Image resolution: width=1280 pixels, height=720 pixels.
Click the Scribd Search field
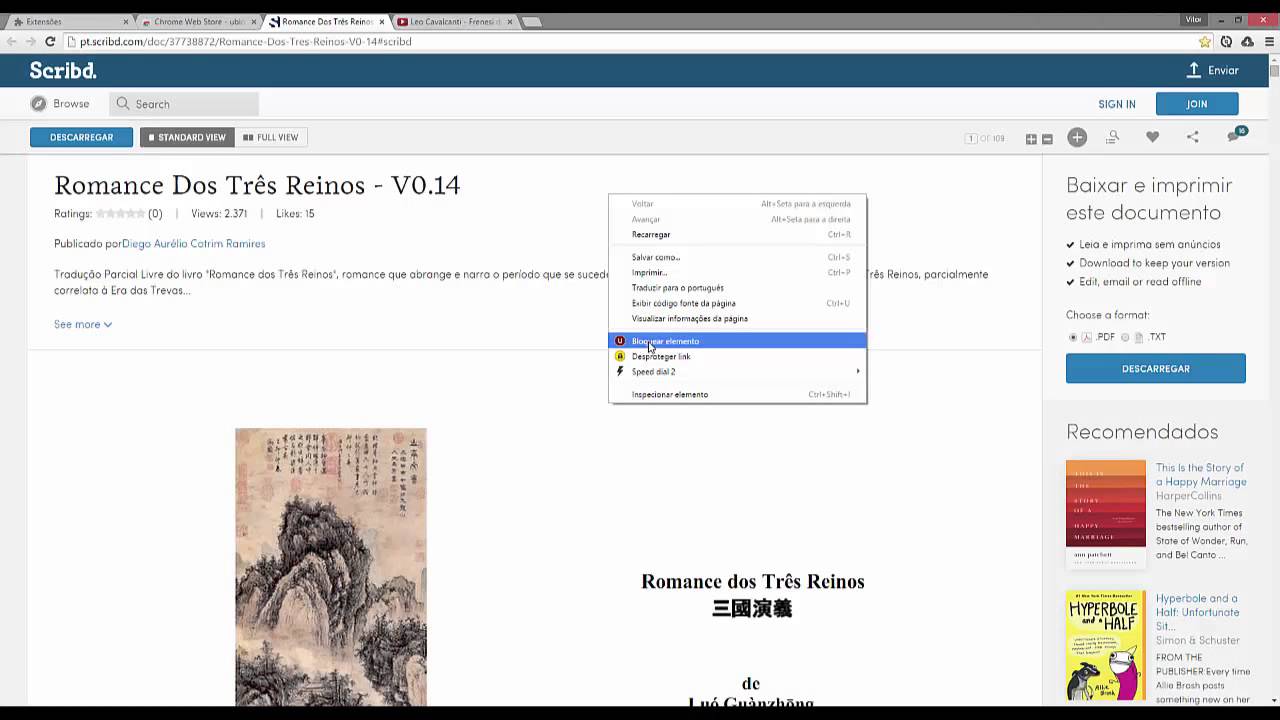(x=185, y=103)
